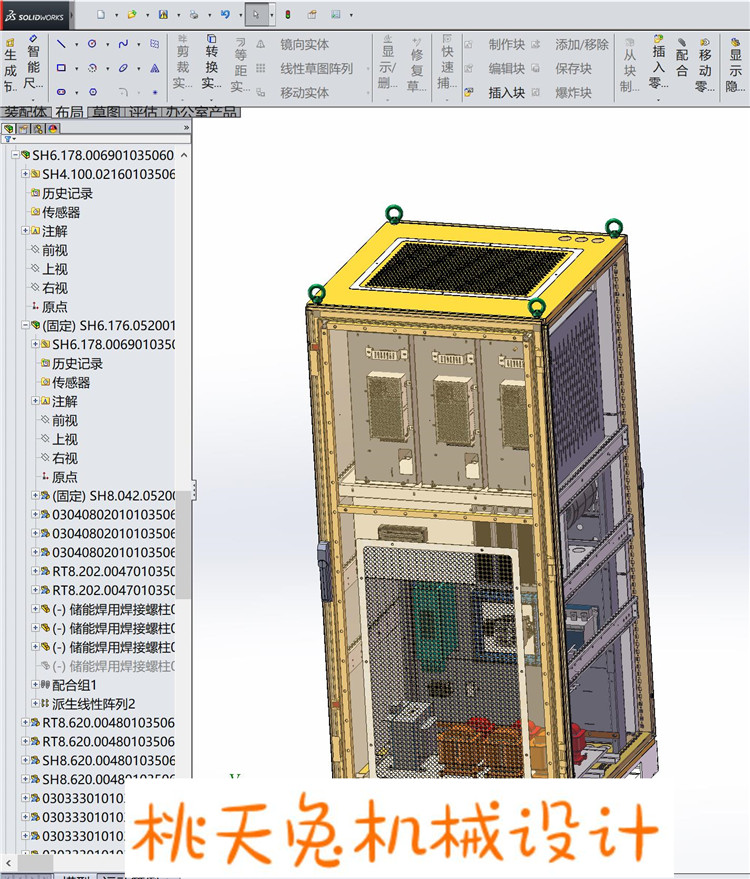Click 插入零部件 Insert Components tool
Image resolution: width=750 pixels, height=879 pixels.
[x=658, y=63]
